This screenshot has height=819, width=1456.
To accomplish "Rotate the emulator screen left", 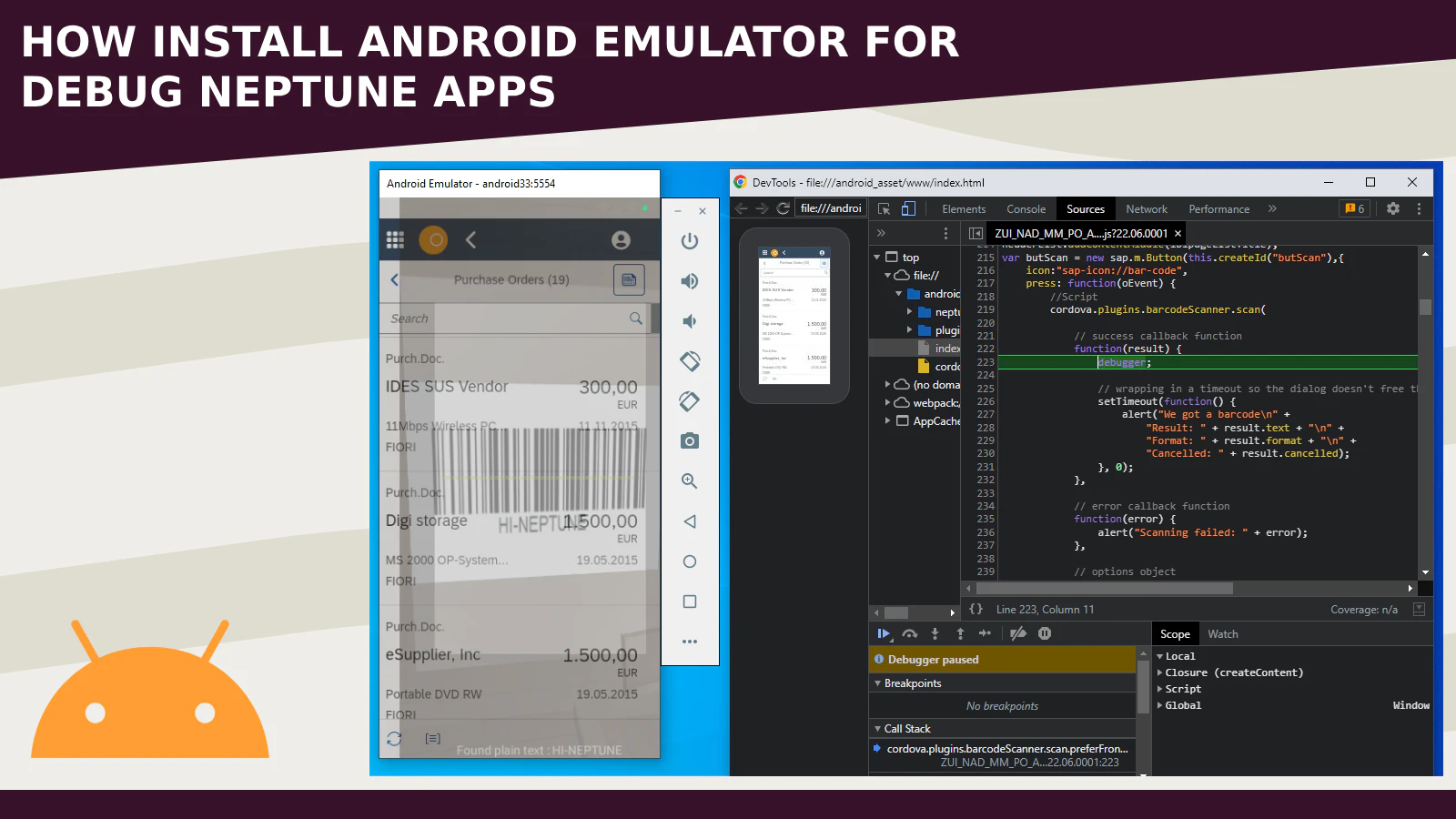I will [x=689, y=360].
